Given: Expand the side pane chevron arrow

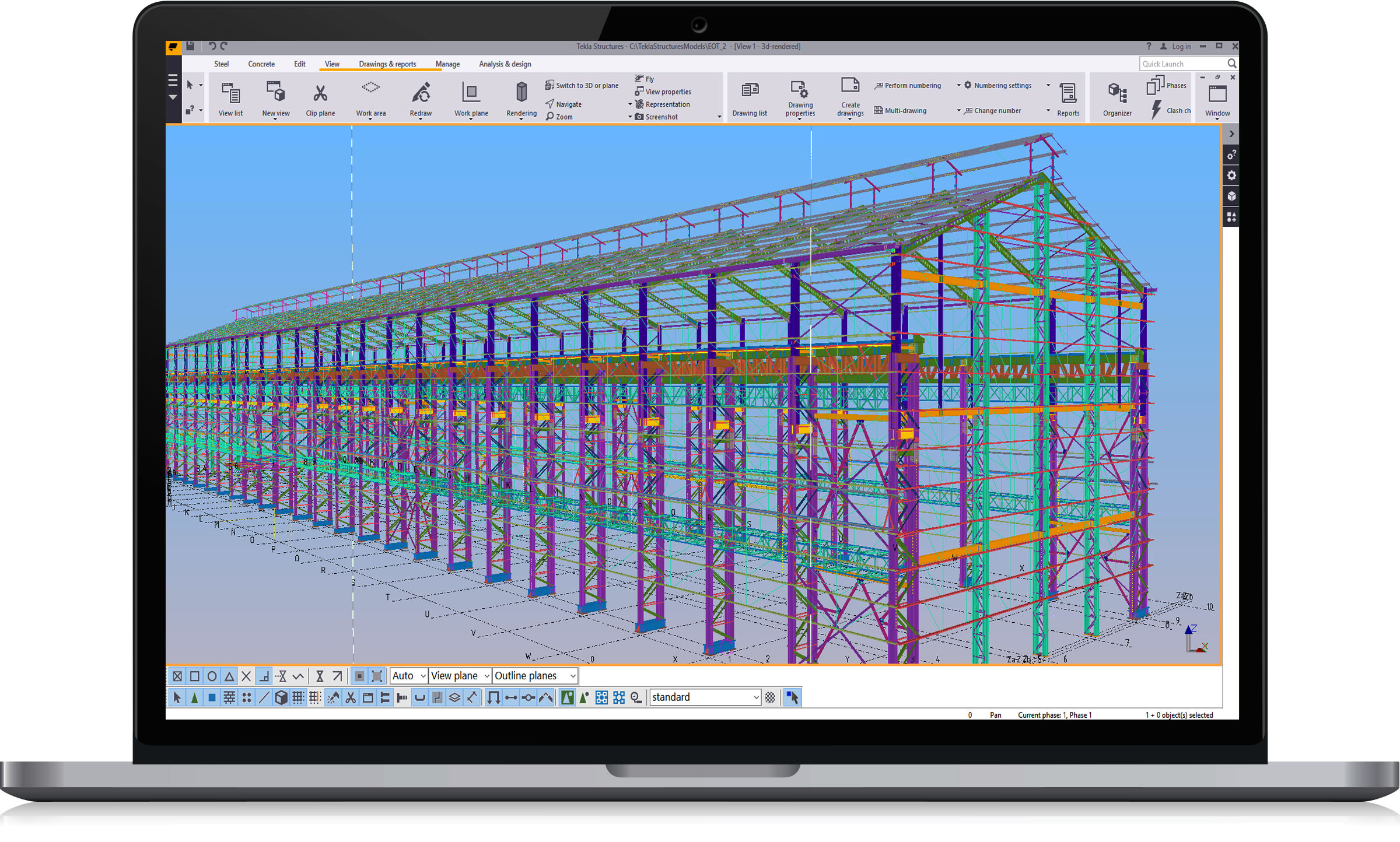Looking at the screenshot, I should point(1231,134).
